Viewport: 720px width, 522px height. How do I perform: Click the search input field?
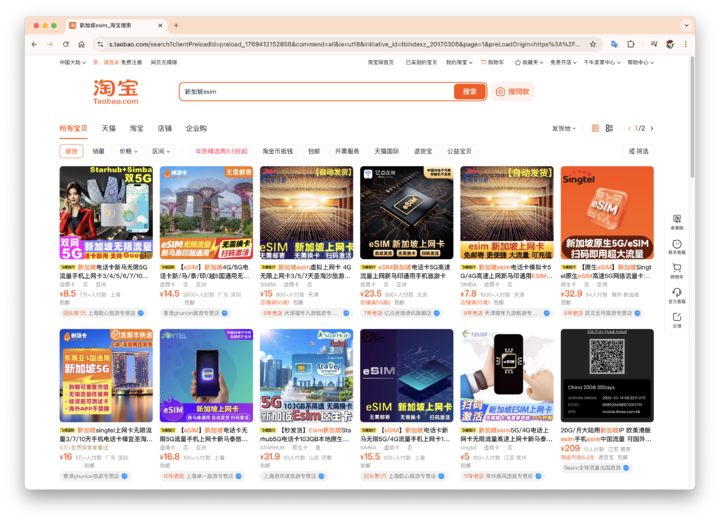pos(317,92)
